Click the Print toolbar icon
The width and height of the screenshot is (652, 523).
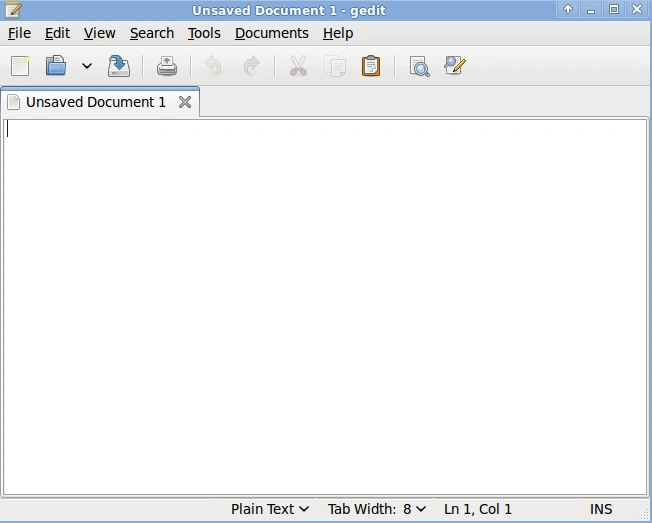(167, 66)
